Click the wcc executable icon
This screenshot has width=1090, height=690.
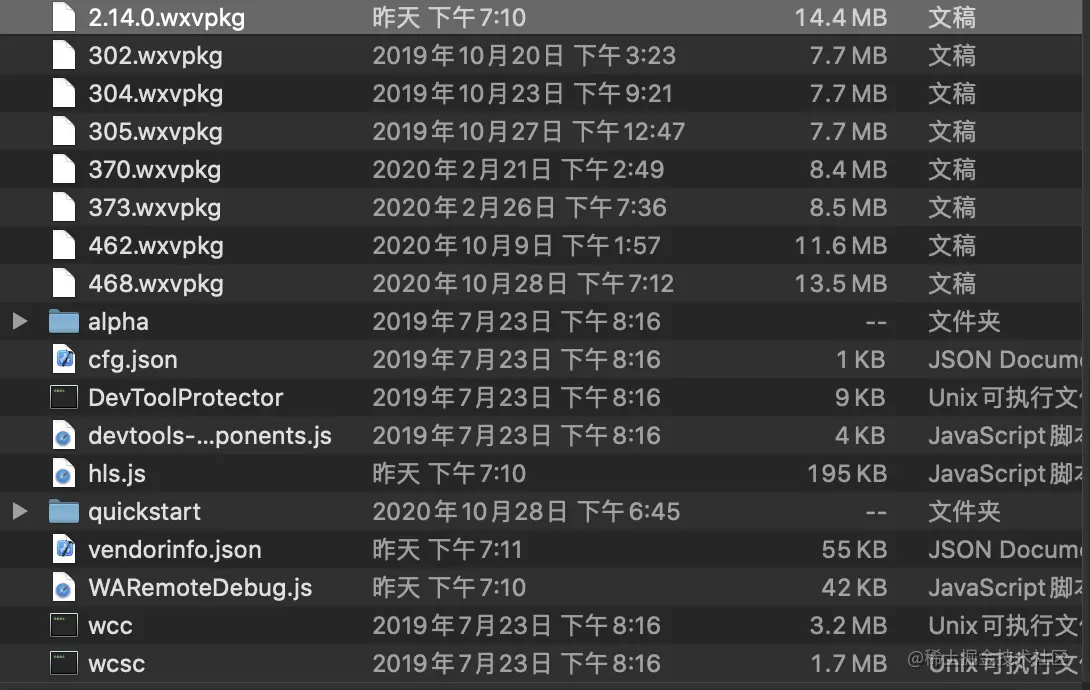(x=64, y=626)
